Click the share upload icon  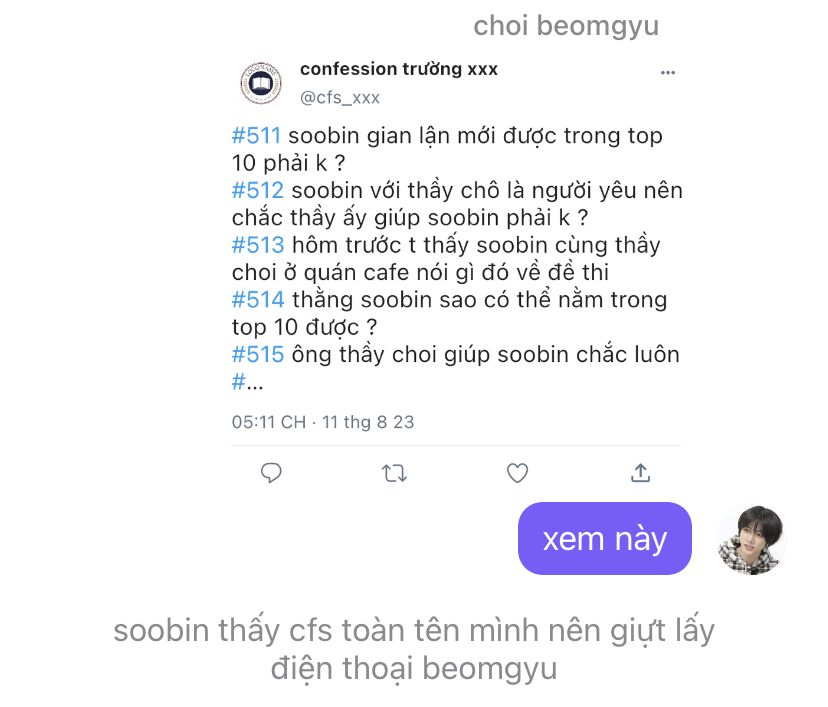tap(641, 473)
